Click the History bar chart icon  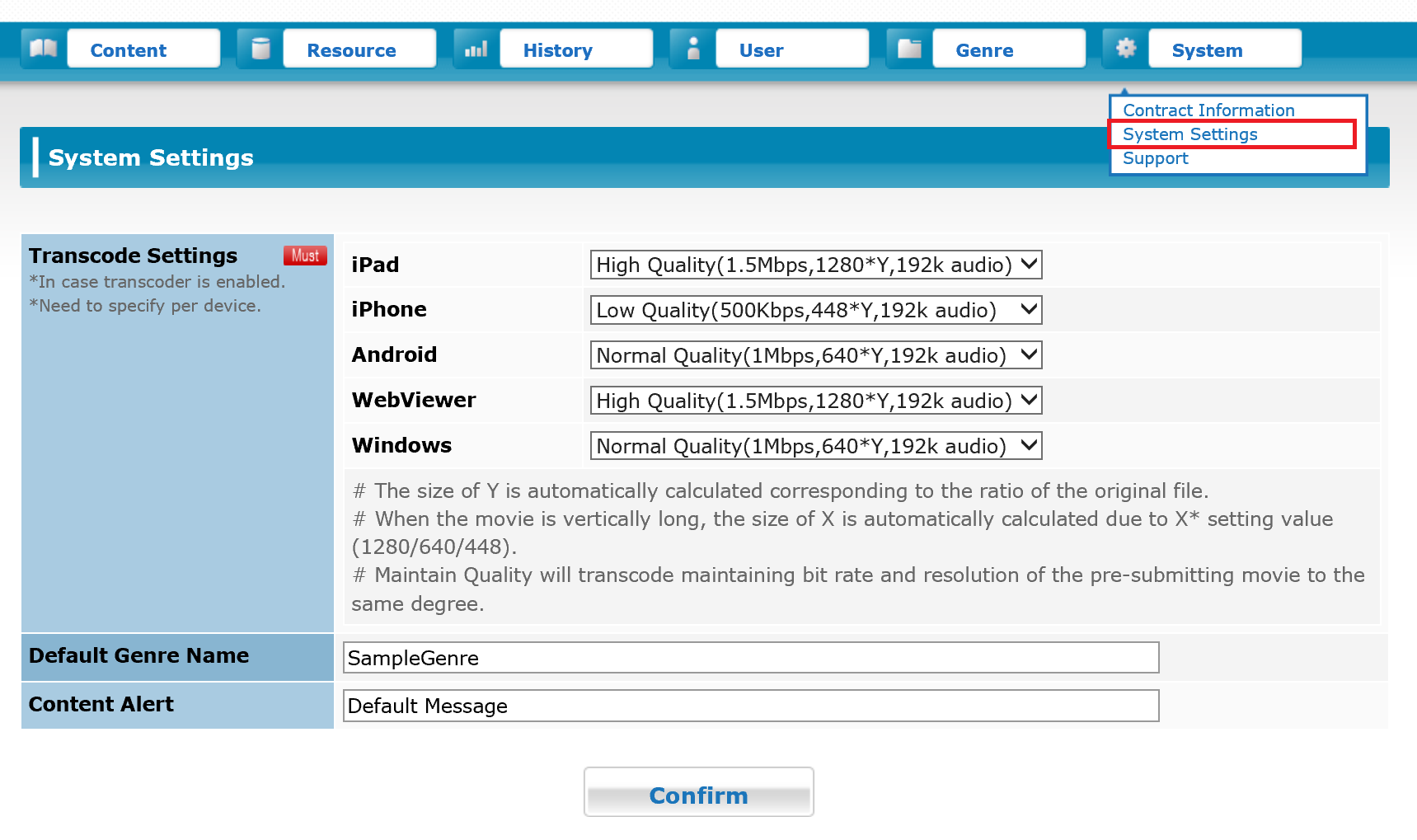(476, 49)
